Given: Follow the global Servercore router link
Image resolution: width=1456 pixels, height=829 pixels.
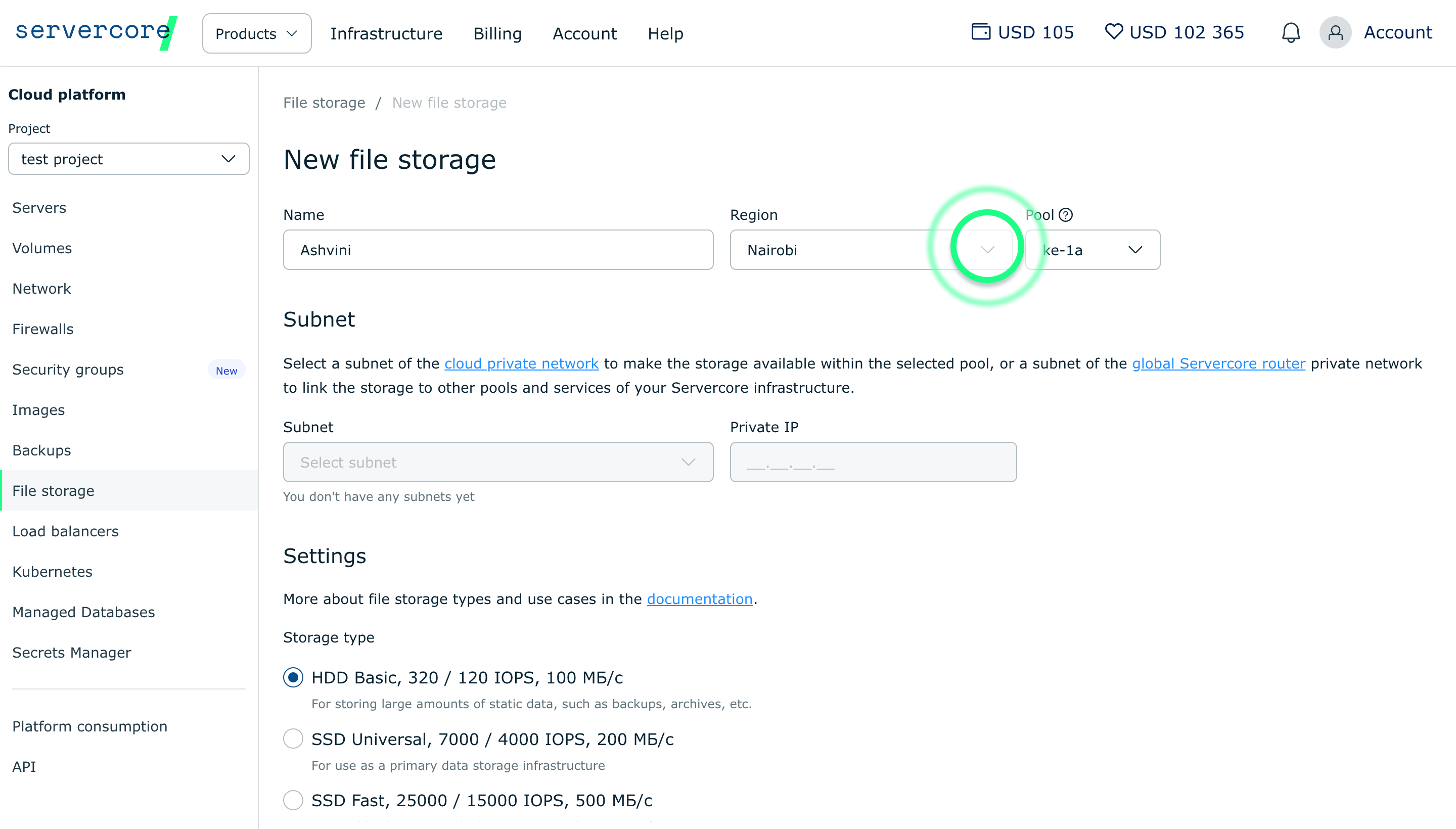Looking at the screenshot, I should click(1218, 363).
